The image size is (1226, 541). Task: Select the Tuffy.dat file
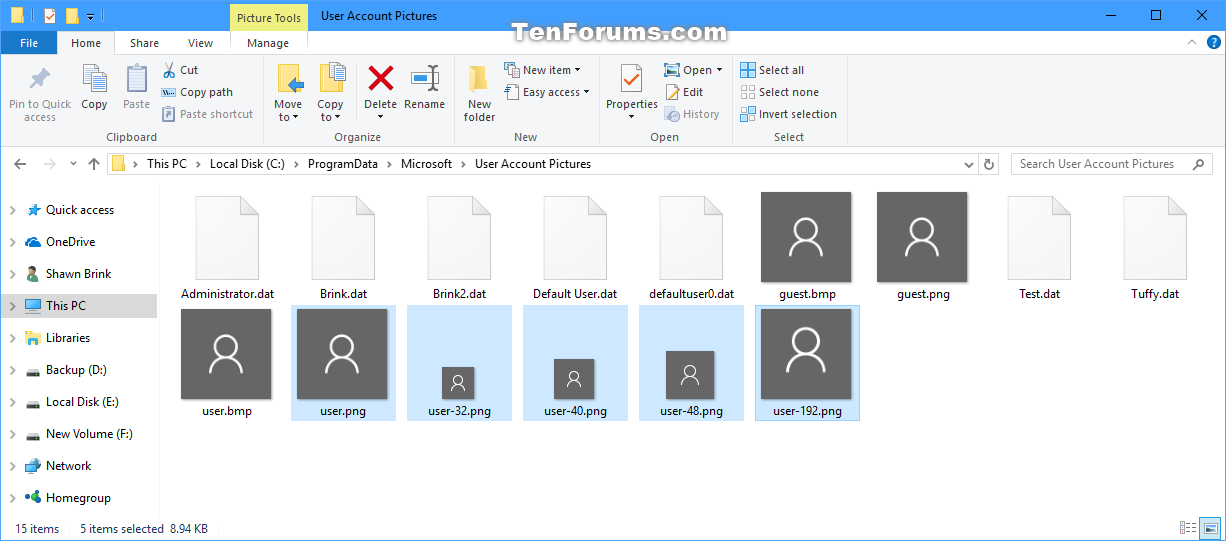1155,247
